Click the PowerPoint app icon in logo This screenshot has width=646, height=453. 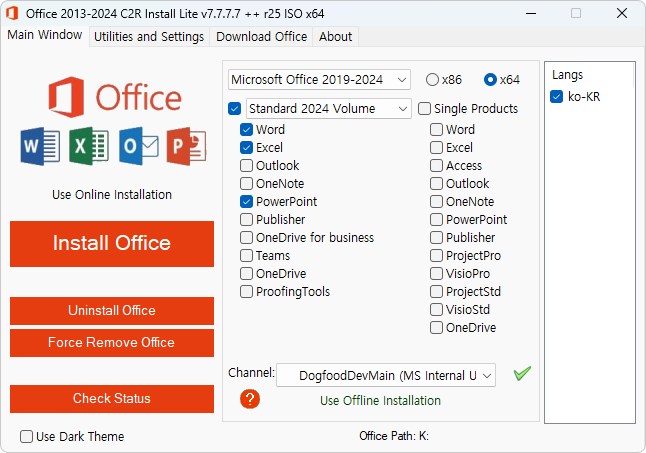[186, 146]
